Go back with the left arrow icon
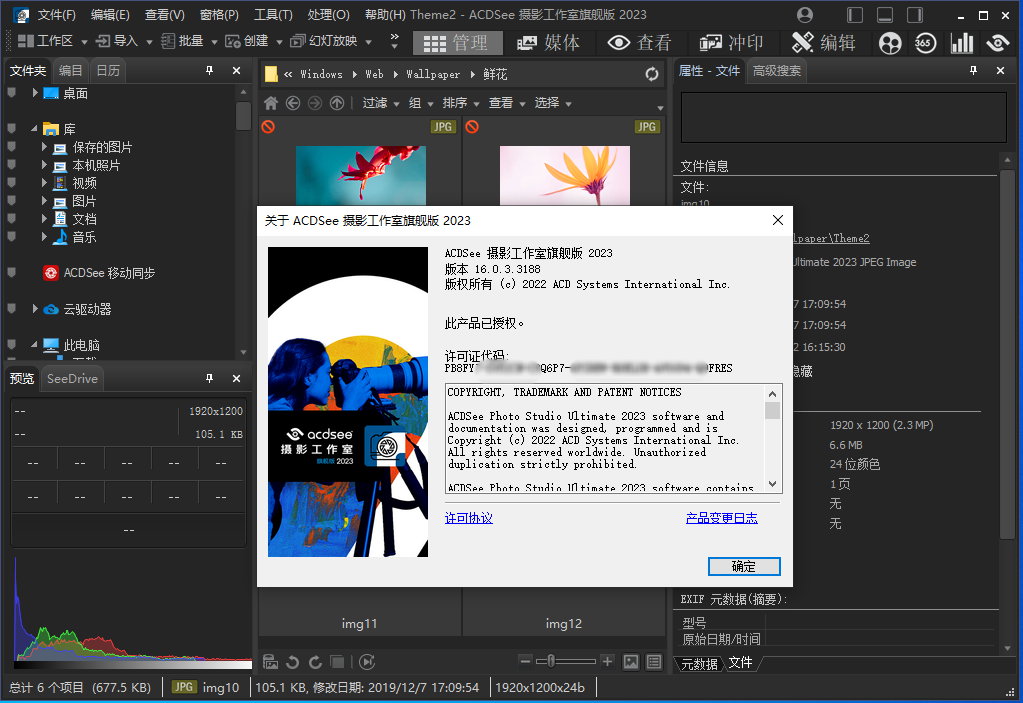 293,103
